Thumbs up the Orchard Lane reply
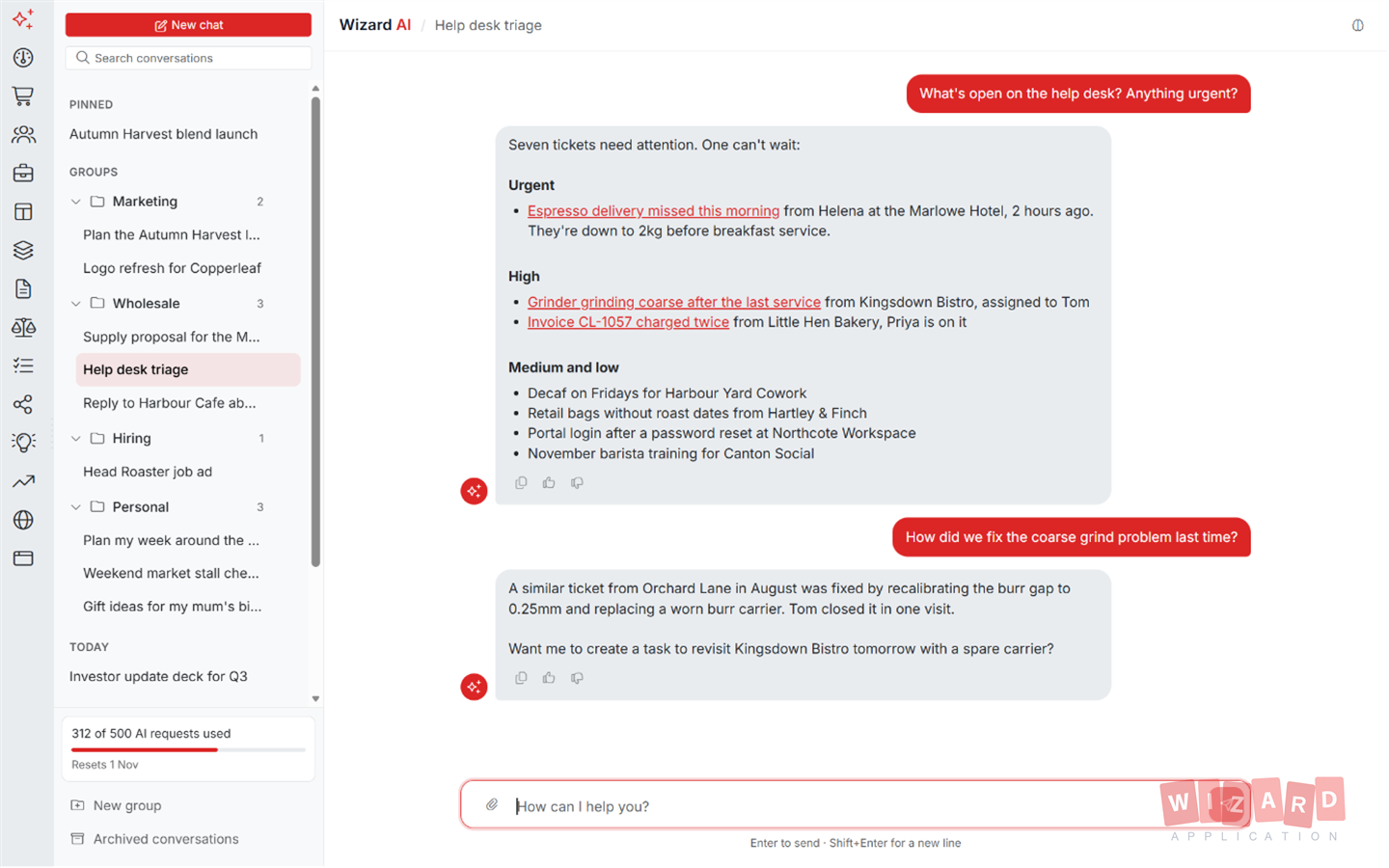 click(549, 678)
